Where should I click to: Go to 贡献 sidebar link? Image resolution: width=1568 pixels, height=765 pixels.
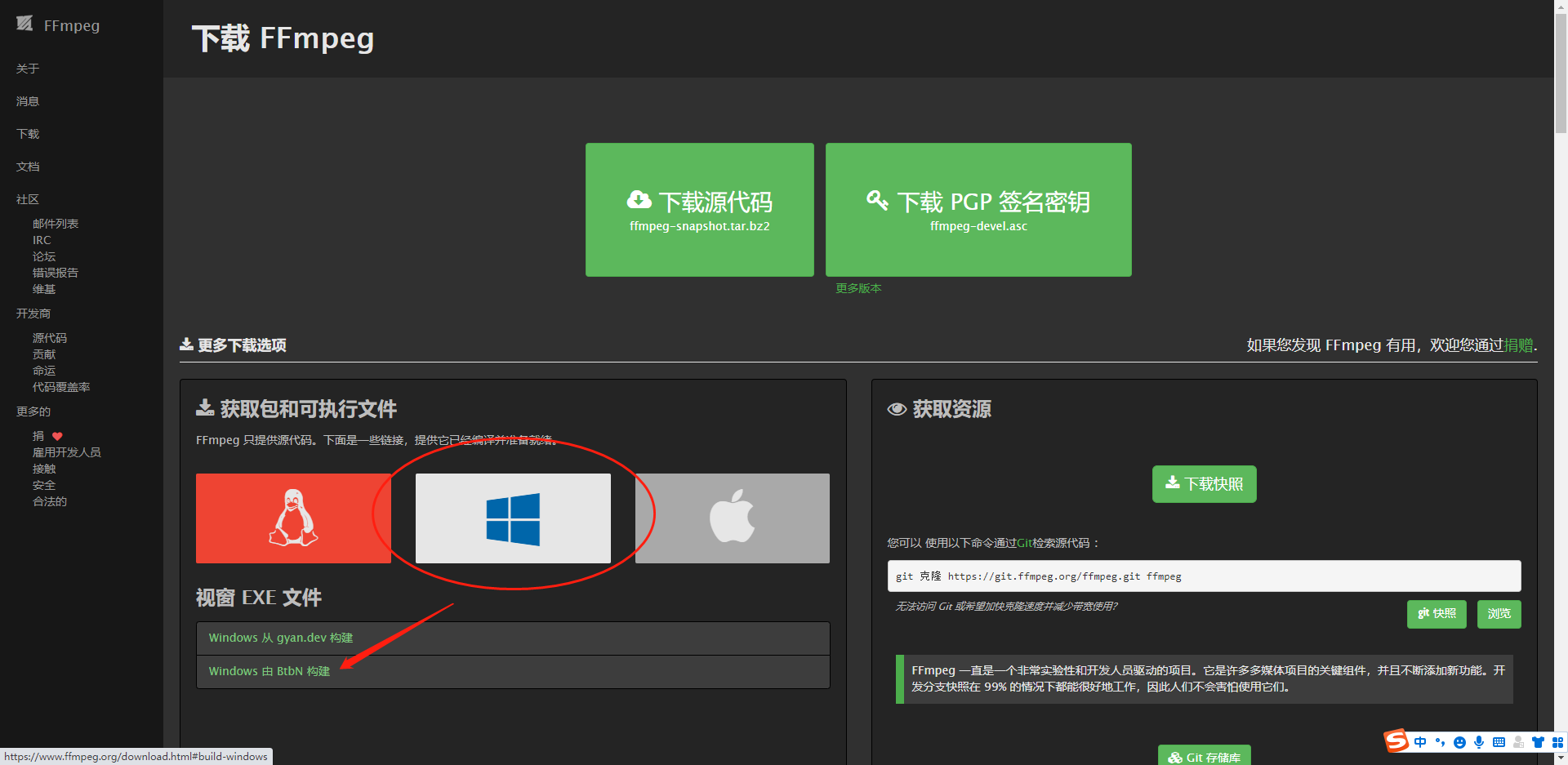pyautogui.click(x=44, y=354)
